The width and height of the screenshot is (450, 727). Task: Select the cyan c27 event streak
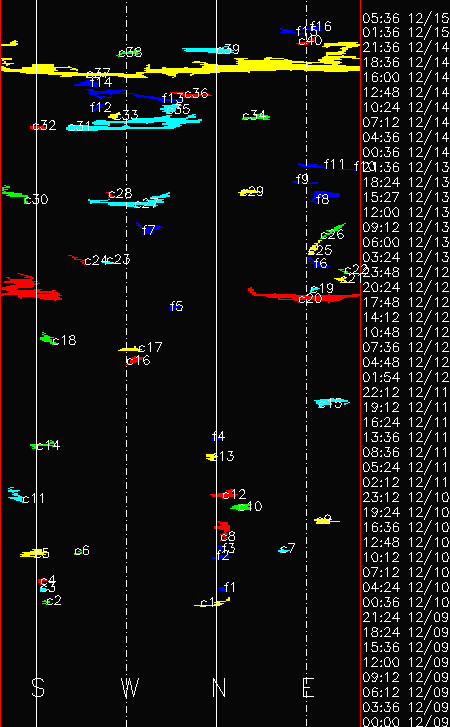(x=130, y=200)
